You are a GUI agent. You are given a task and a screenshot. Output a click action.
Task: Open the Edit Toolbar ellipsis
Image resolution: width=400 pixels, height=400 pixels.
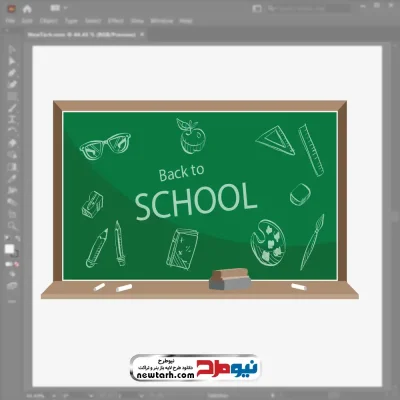pos(12,301)
